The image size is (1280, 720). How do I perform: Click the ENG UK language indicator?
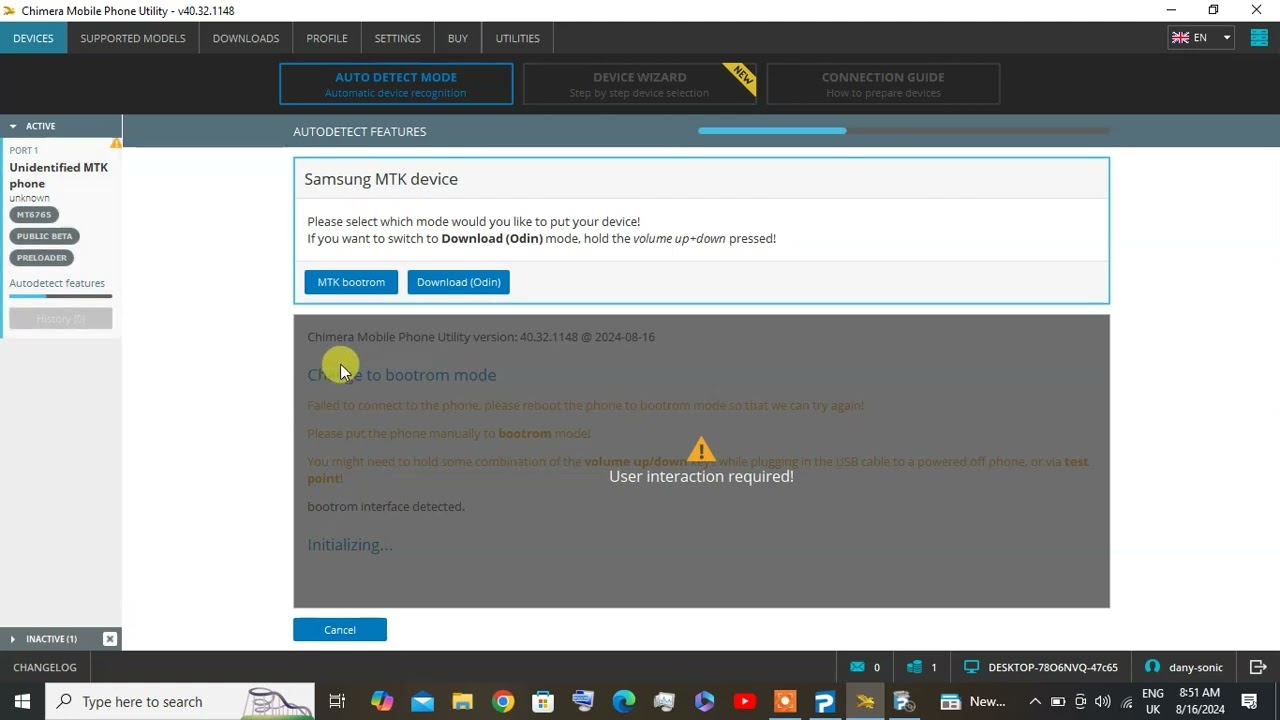click(x=1152, y=701)
